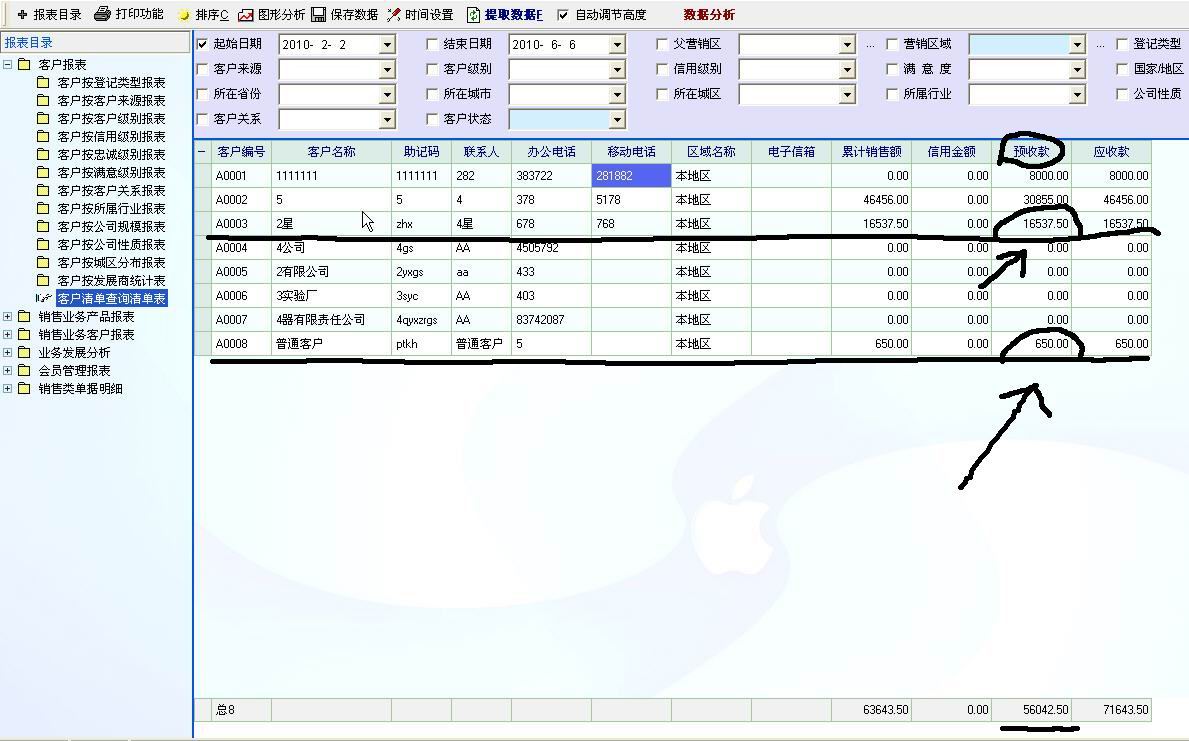Toggle the 自动调节高度 checkbox
The image size is (1189, 741).
(563, 15)
